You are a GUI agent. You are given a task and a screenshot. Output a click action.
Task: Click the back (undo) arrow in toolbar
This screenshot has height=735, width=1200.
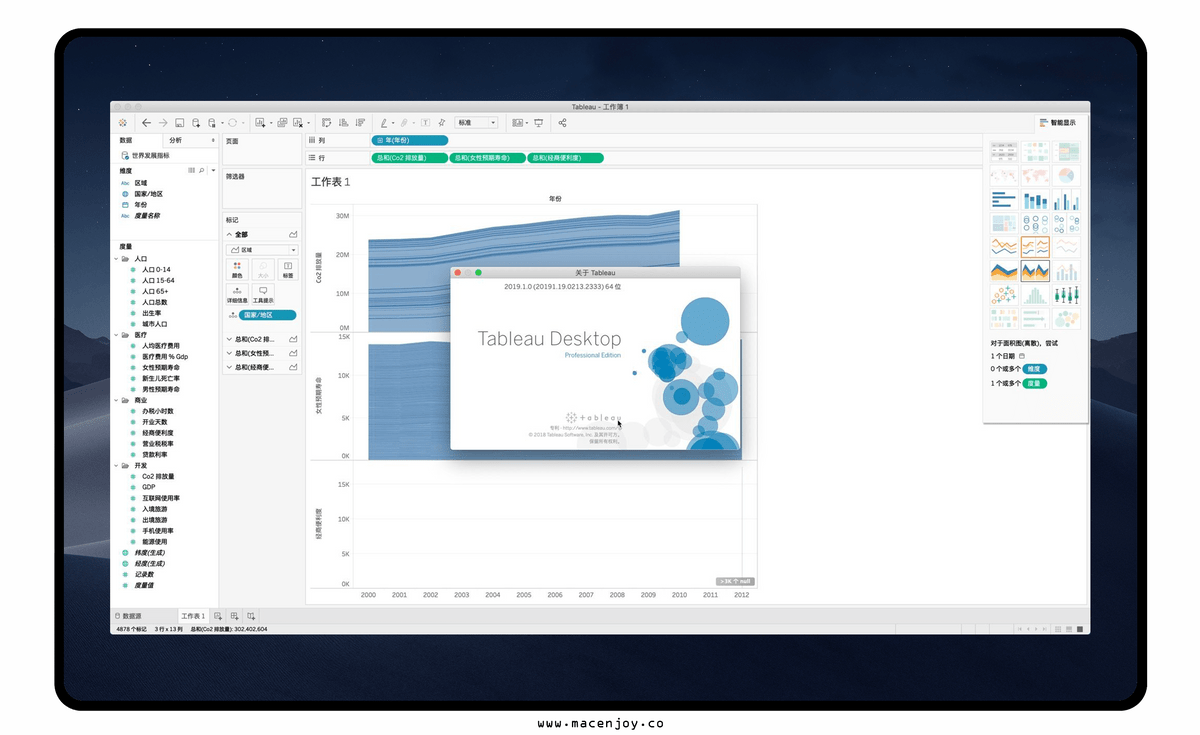pos(147,122)
